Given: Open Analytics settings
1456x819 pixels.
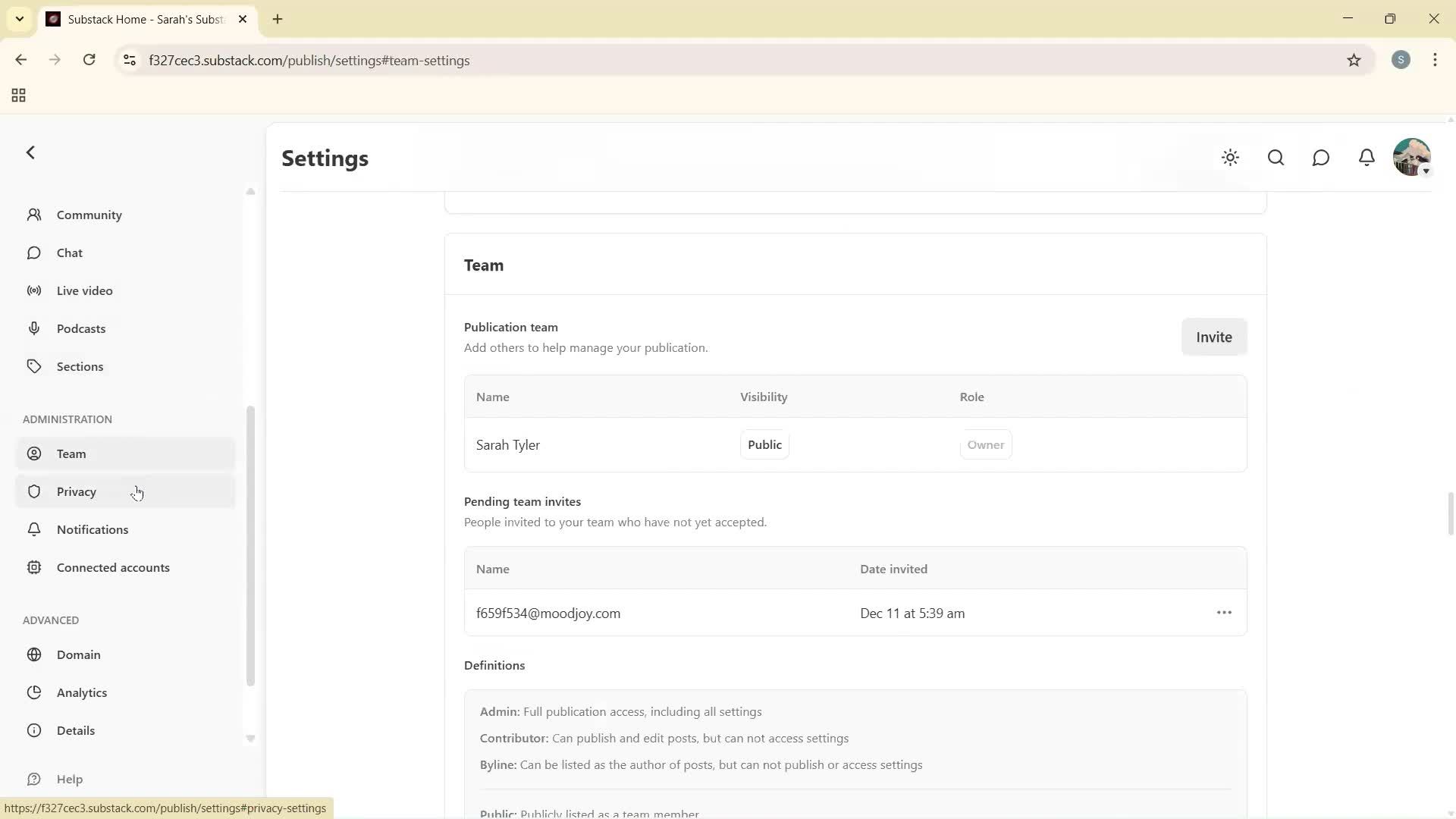Looking at the screenshot, I should pos(82,692).
